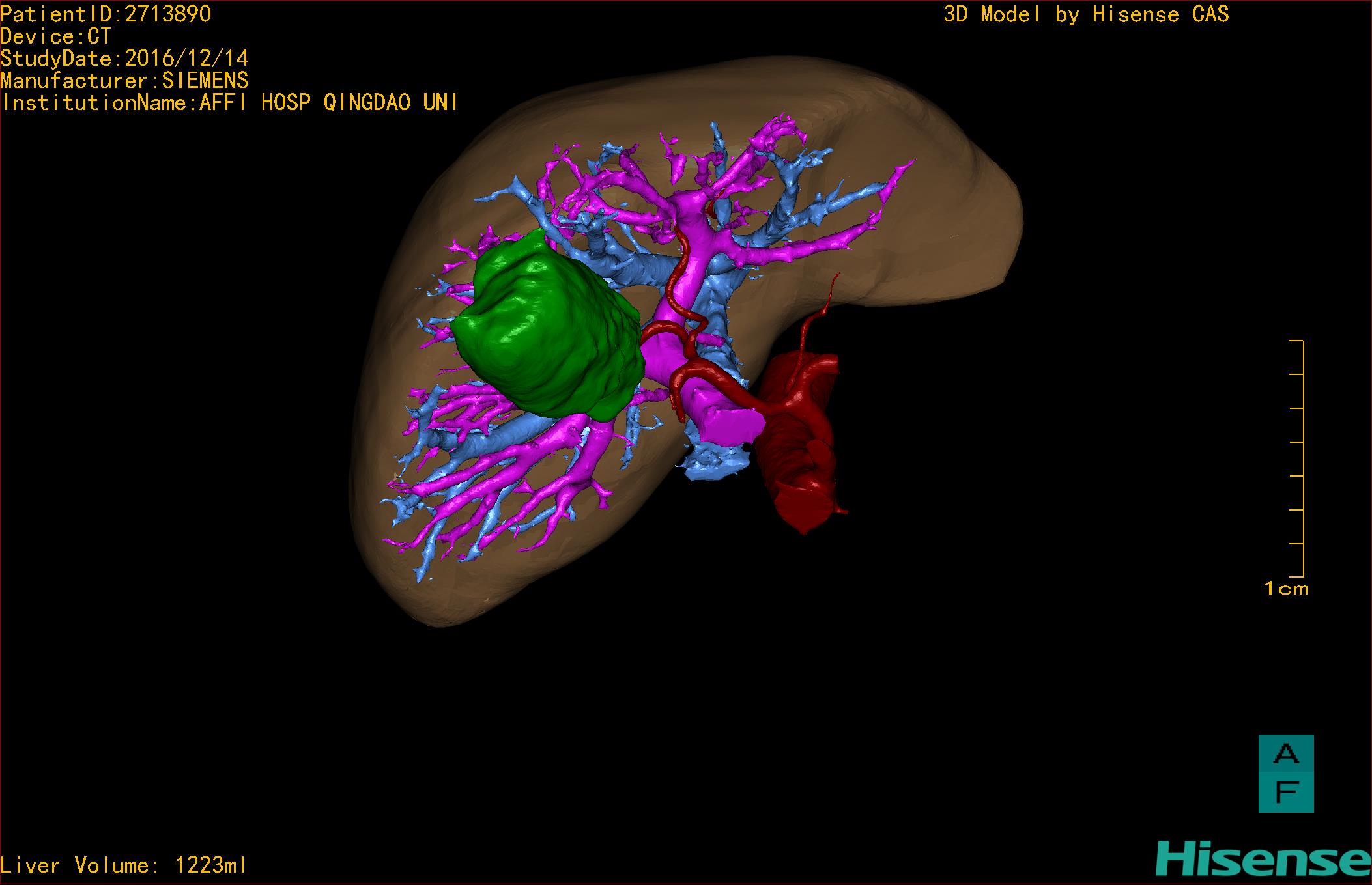
Task: Click the PatientID:2713890 text
Action: [106, 14]
